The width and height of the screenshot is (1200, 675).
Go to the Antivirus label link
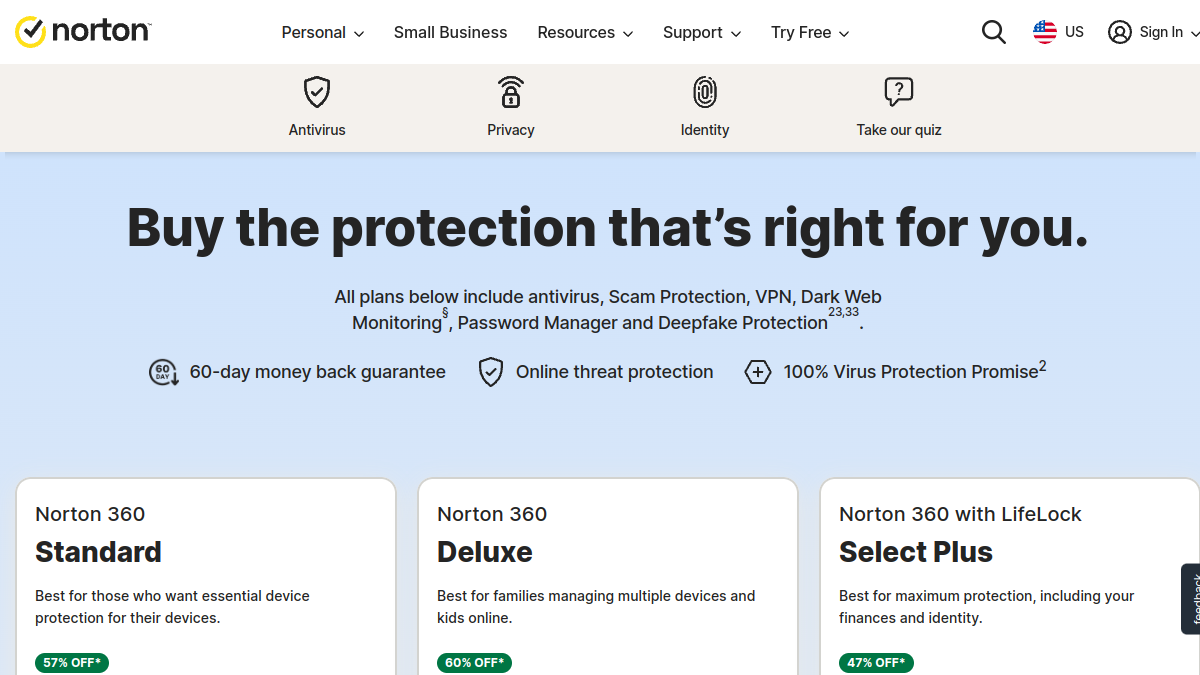(317, 130)
